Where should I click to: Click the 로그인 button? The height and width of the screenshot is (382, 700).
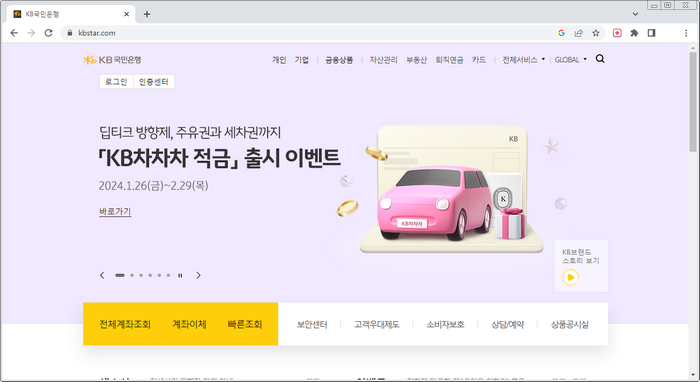click(x=116, y=82)
